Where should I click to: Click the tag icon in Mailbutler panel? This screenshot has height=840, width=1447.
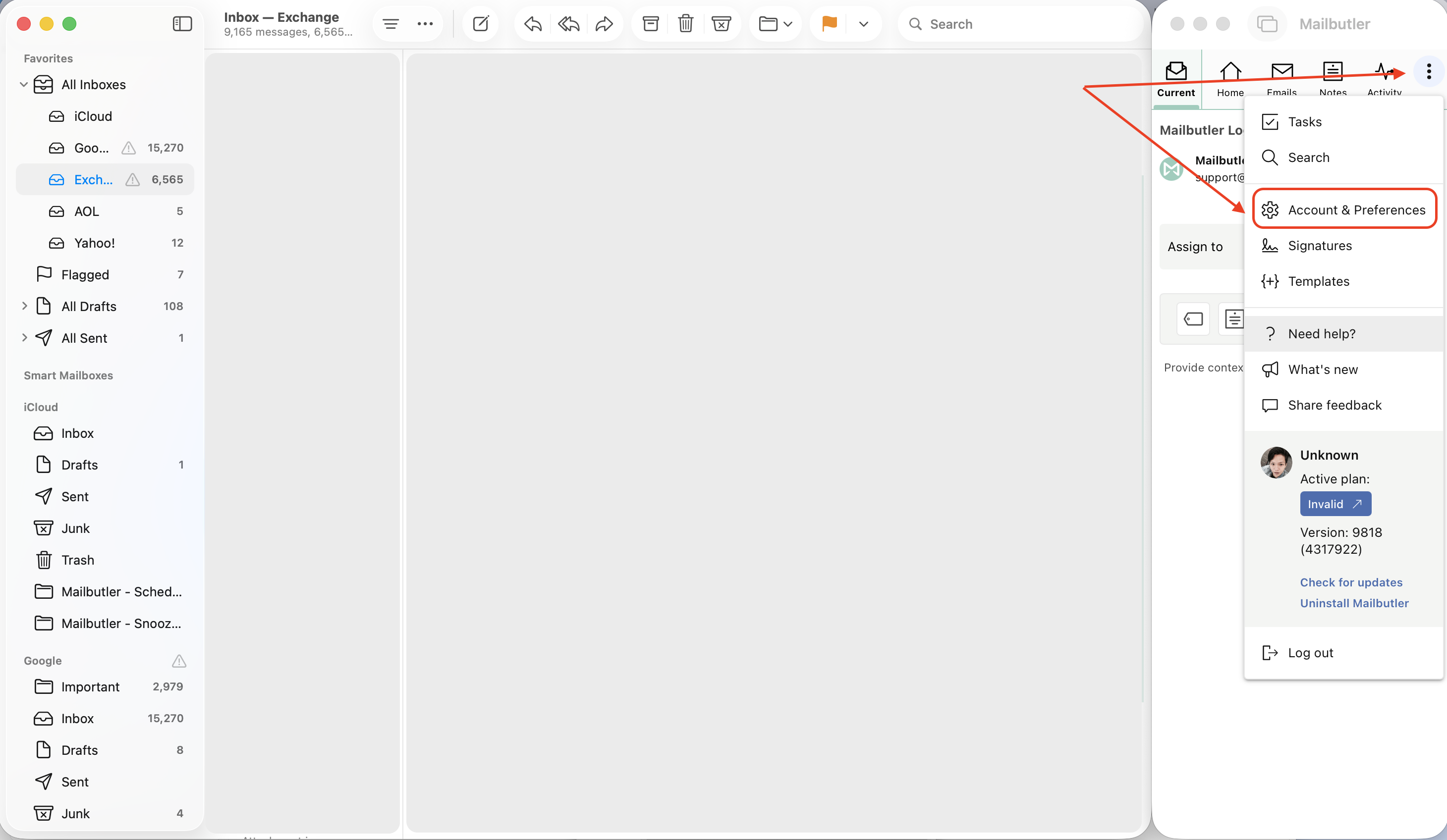pyautogui.click(x=1193, y=318)
